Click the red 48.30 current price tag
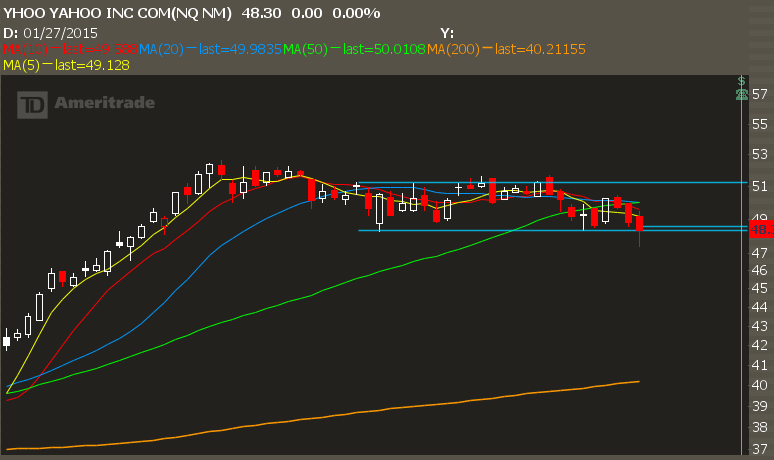This screenshot has width=774, height=460. click(761, 229)
